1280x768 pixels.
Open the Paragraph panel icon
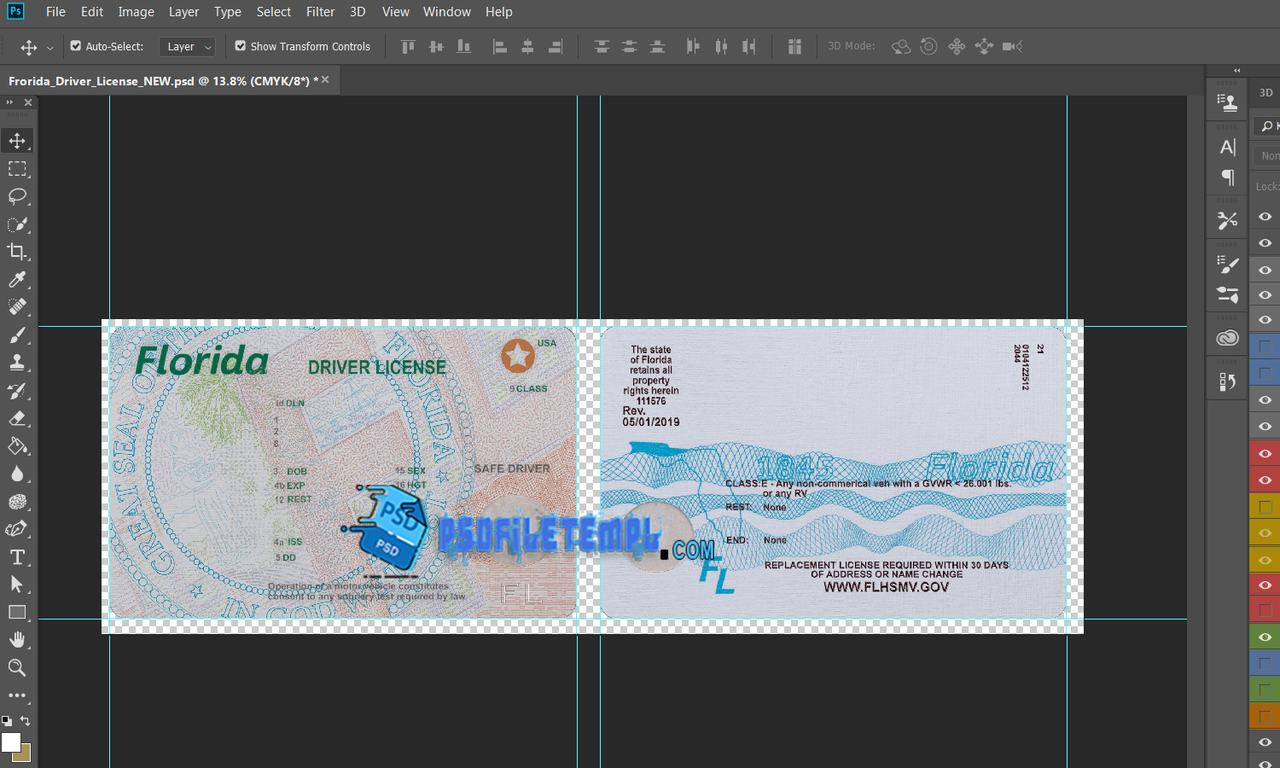click(x=1228, y=177)
